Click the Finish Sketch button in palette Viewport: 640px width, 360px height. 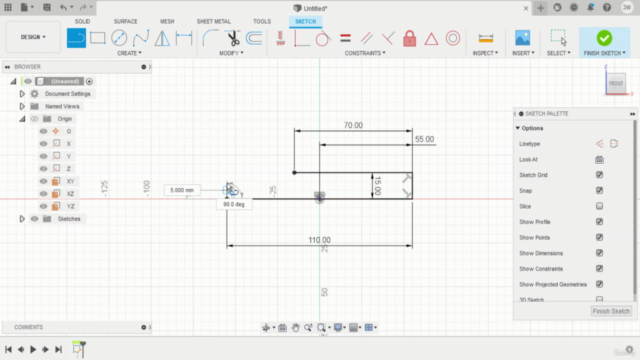pyautogui.click(x=611, y=311)
